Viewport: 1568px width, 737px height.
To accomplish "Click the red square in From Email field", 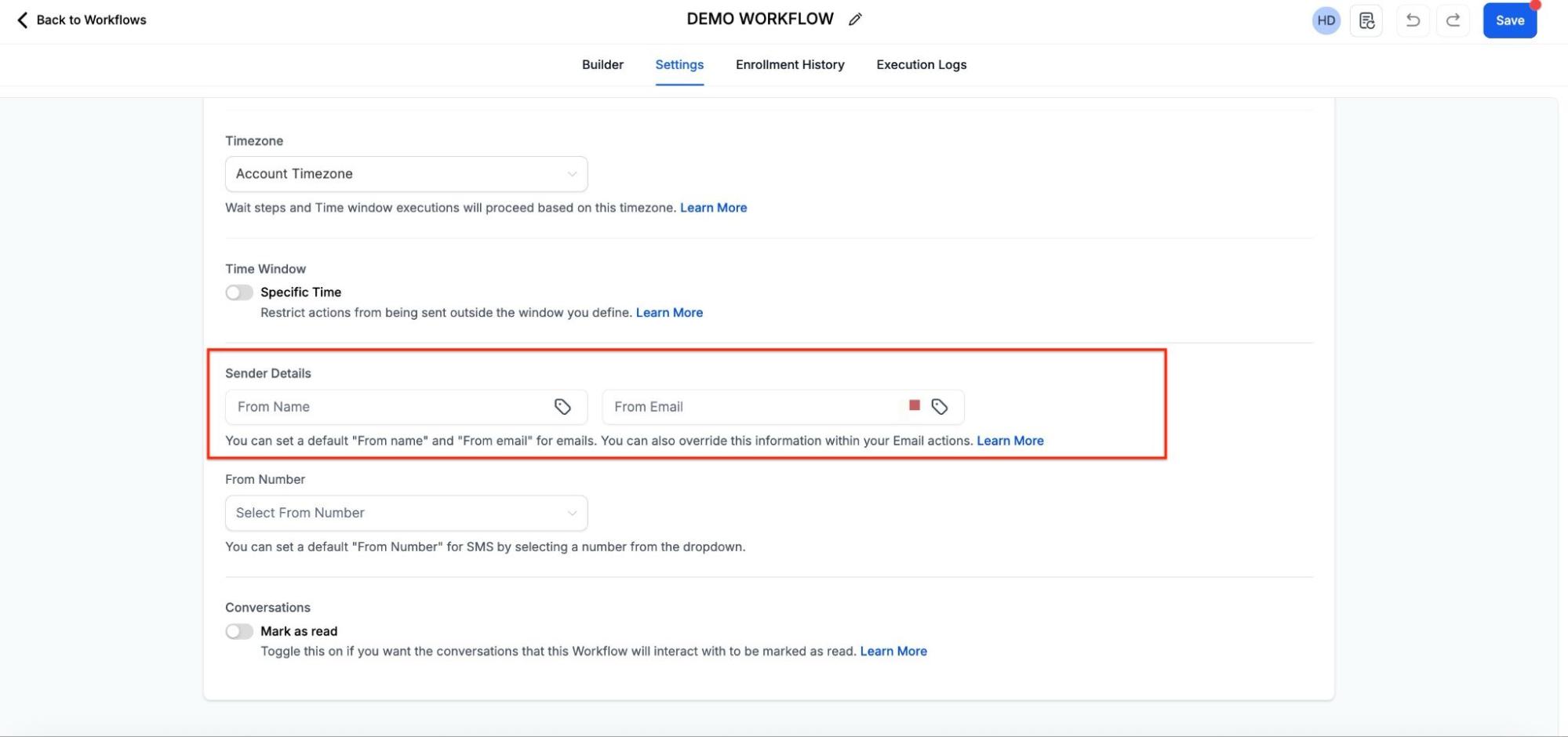I will tap(914, 405).
